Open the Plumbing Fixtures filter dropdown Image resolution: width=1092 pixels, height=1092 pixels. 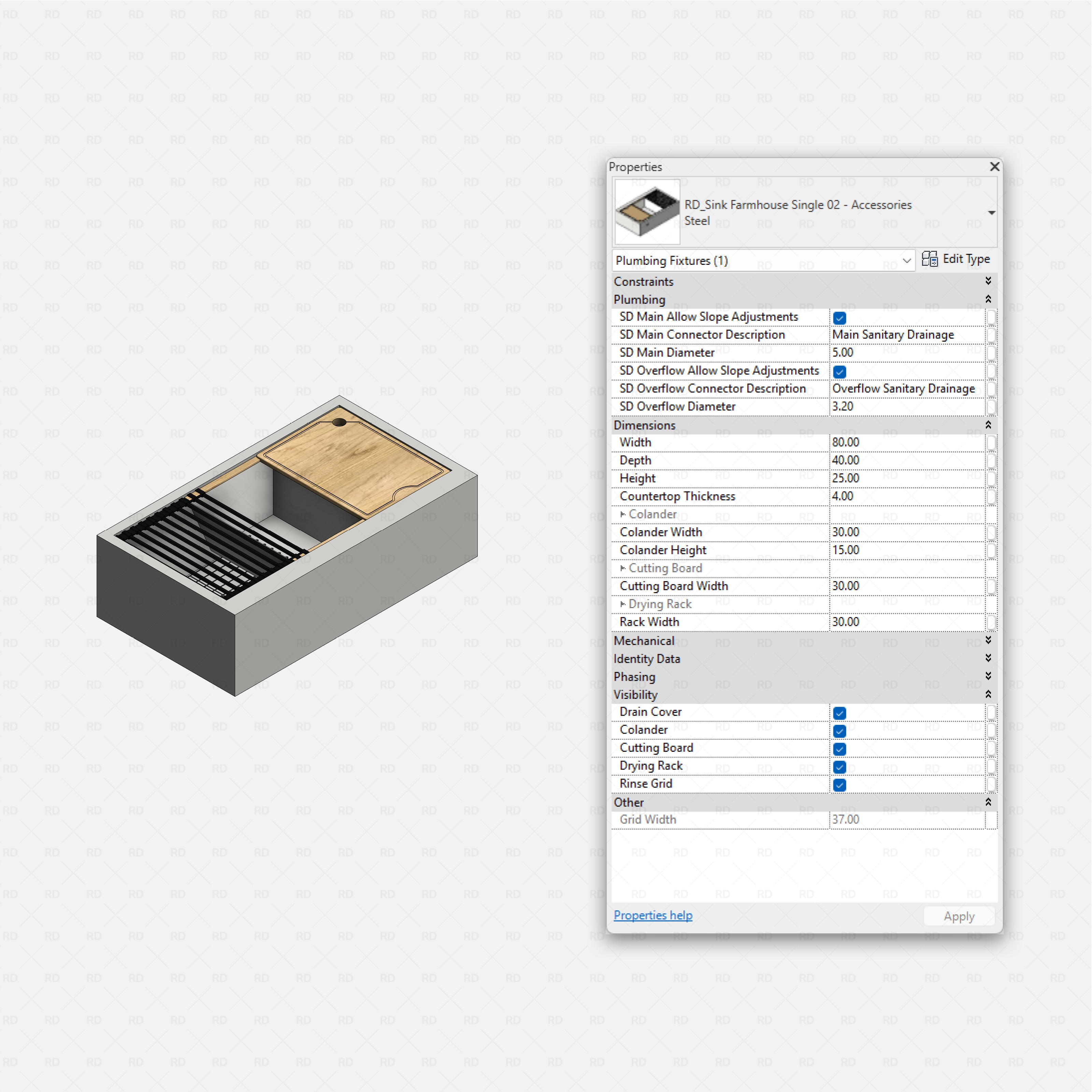(x=907, y=261)
